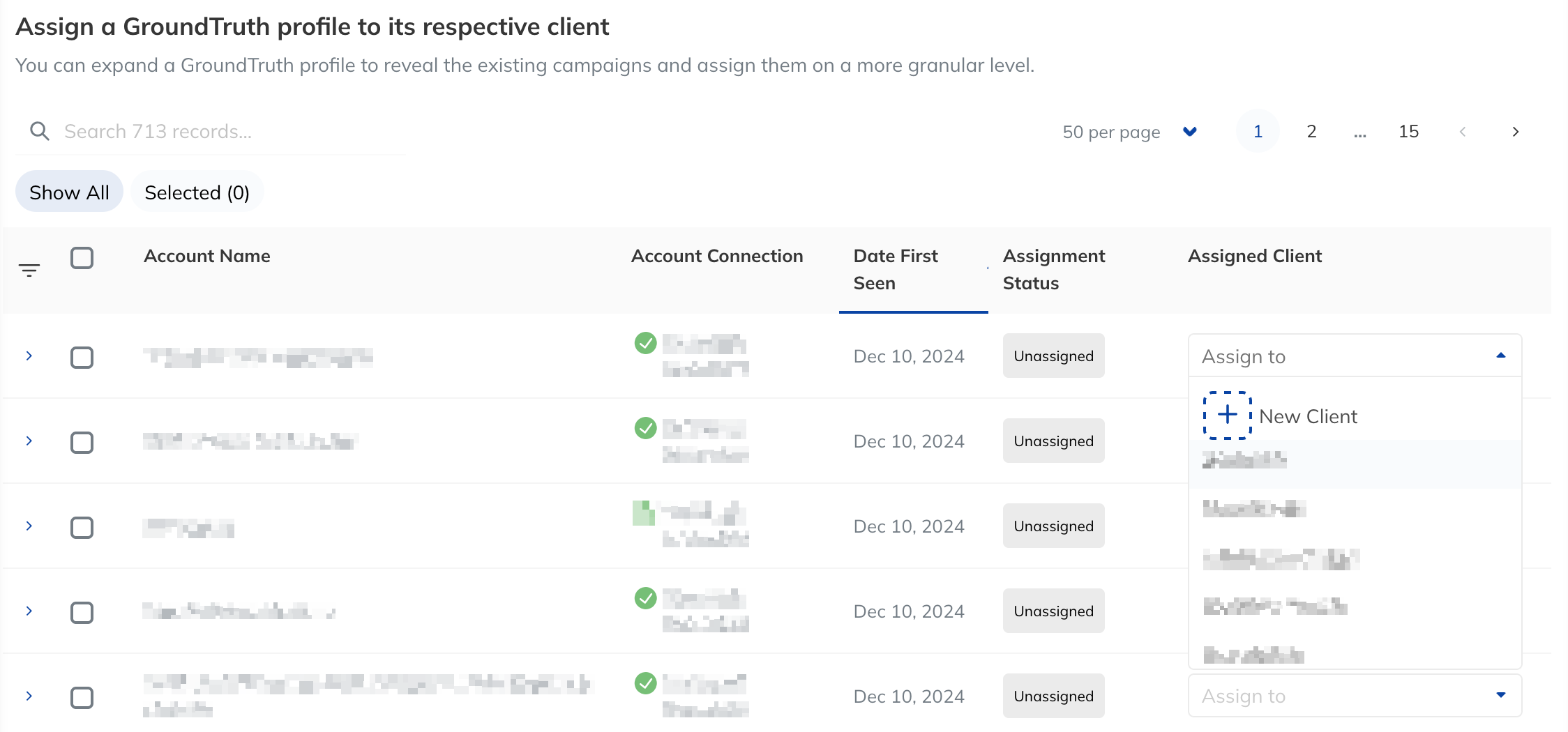Screen dimensions: 1568x732
Task: Click the fourth row's green connection checkmark
Action: [646, 598]
